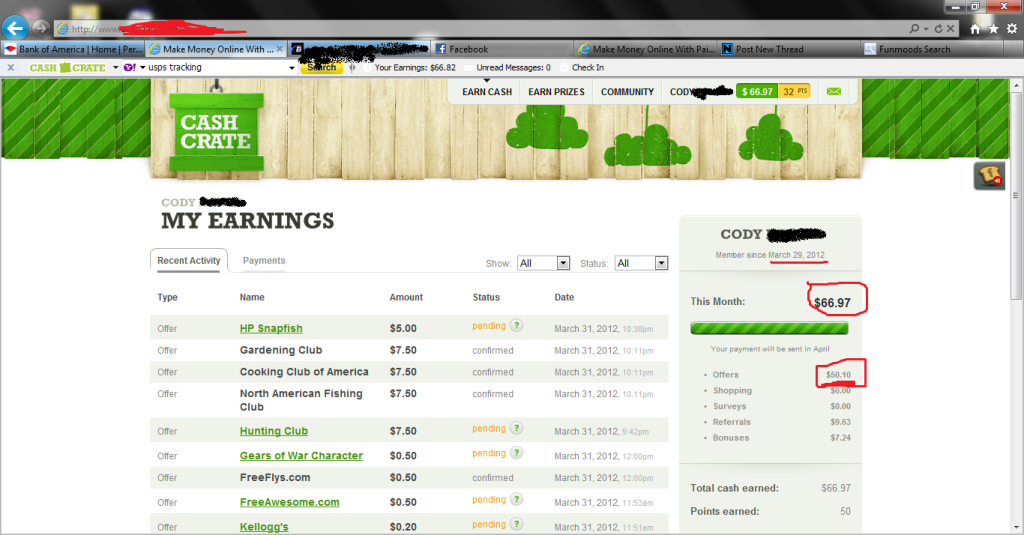This screenshot has width=1024, height=535.
Task: Click help icon beside Hunting Club pending
Action: click(517, 428)
